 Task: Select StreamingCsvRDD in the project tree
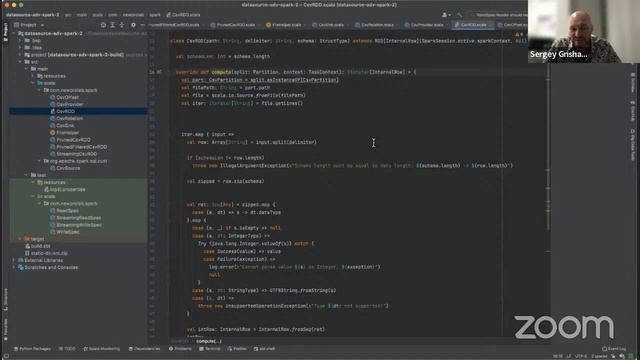click(76, 154)
